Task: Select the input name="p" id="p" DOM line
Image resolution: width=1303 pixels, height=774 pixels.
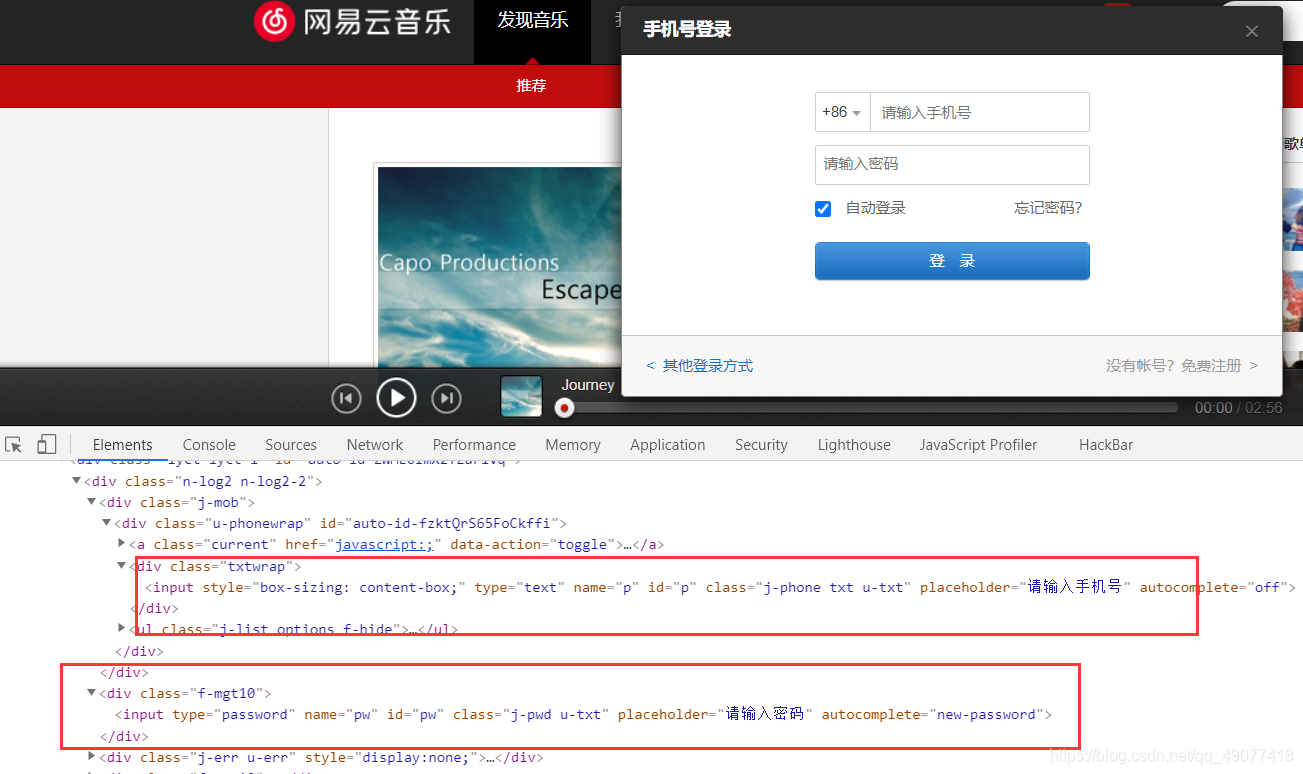Action: tap(720, 587)
